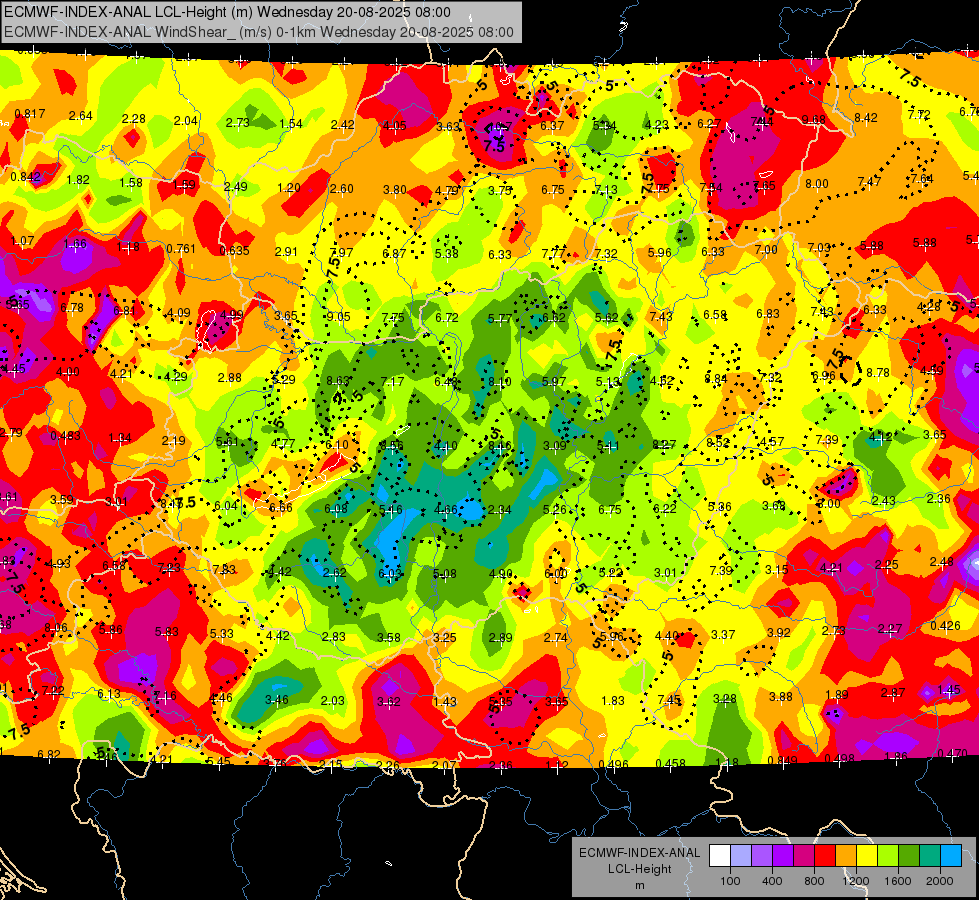Click the grid value 8.84
The width and height of the screenshot is (979, 900).
click(x=716, y=378)
